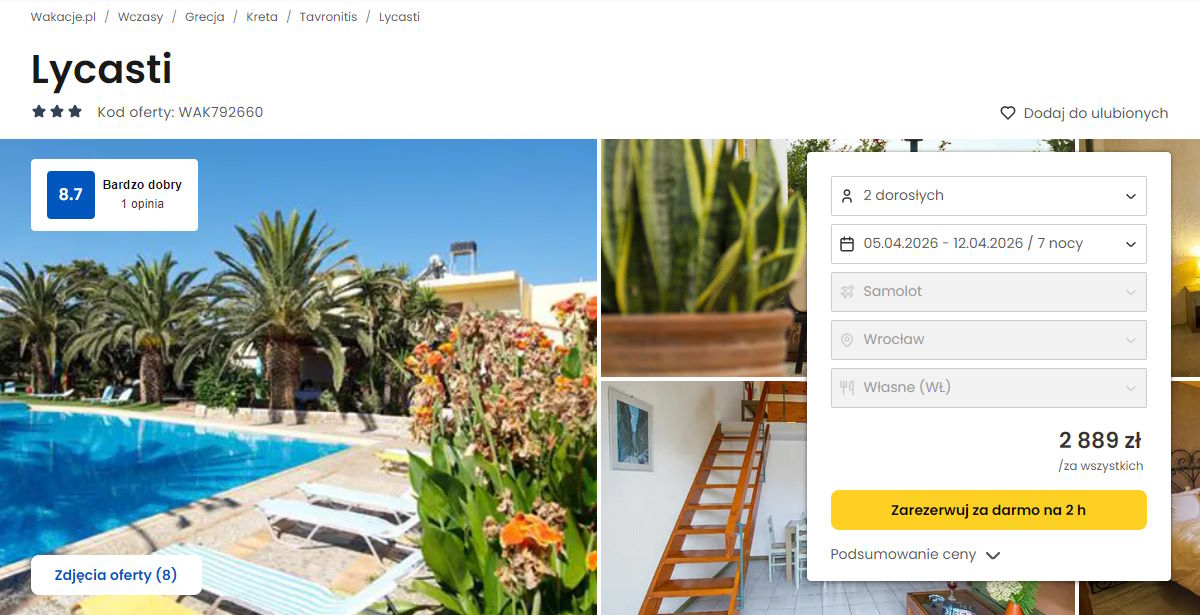Open the Samolot transport dropdown
Screen dimensions: 1200x615
[x=989, y=292]
